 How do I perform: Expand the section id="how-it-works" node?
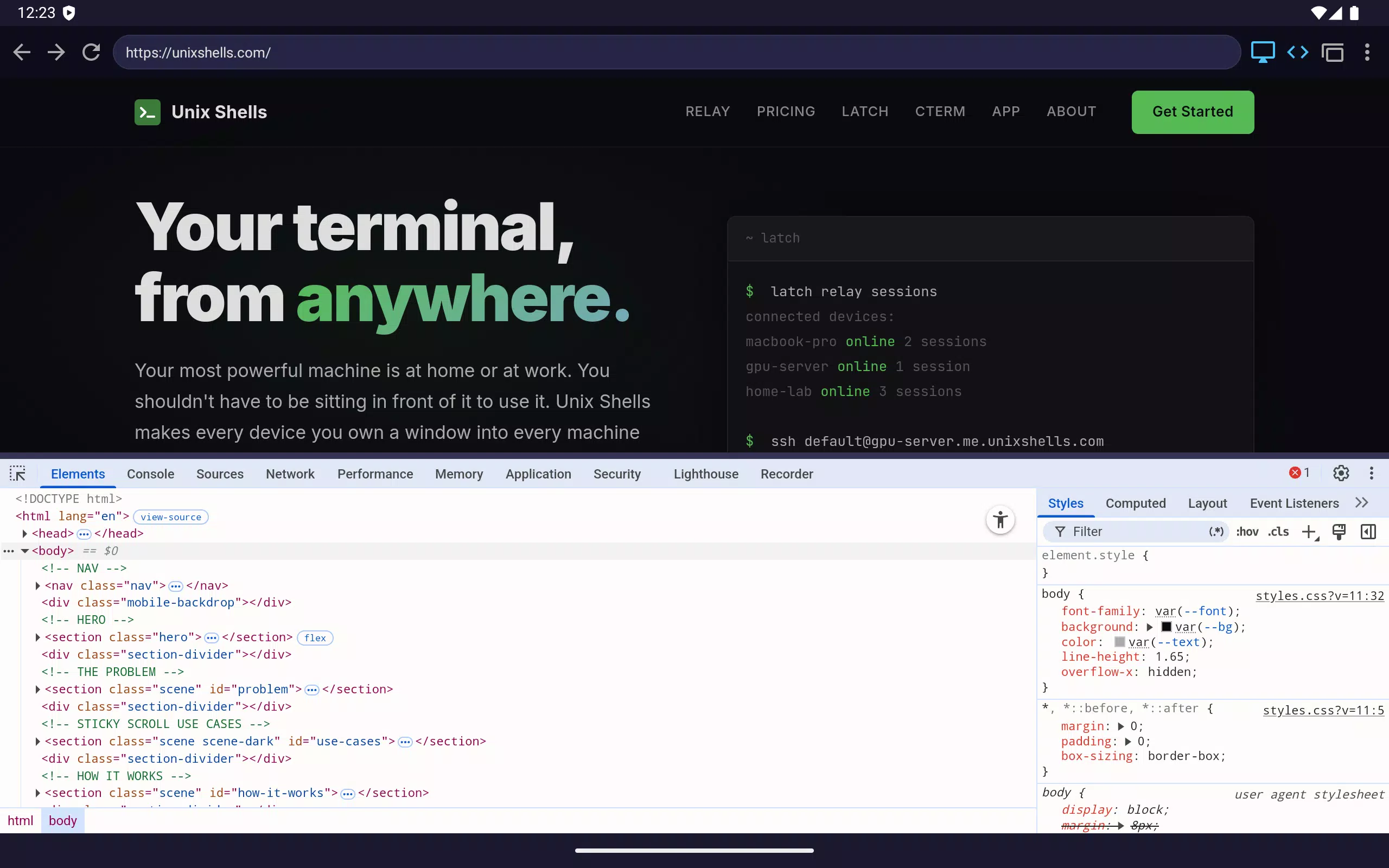coord(38,793)
